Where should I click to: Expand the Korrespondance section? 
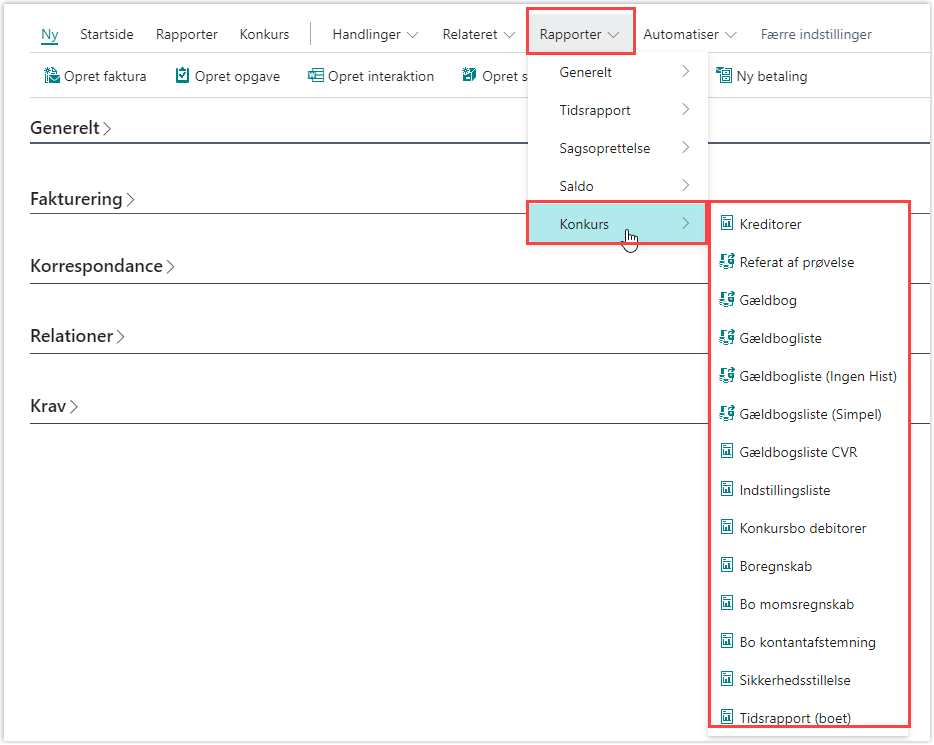102,266
